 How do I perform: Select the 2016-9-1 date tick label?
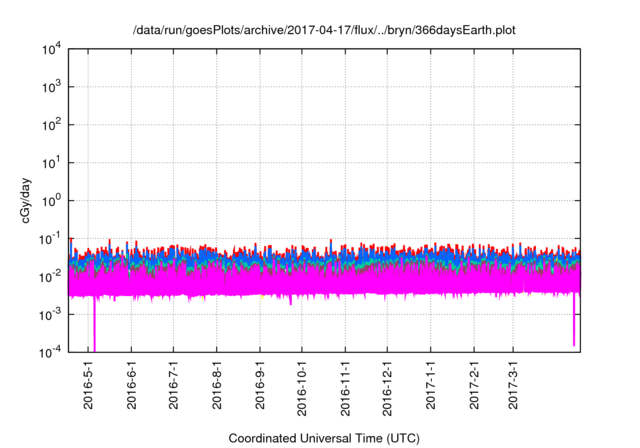[259, 385]
